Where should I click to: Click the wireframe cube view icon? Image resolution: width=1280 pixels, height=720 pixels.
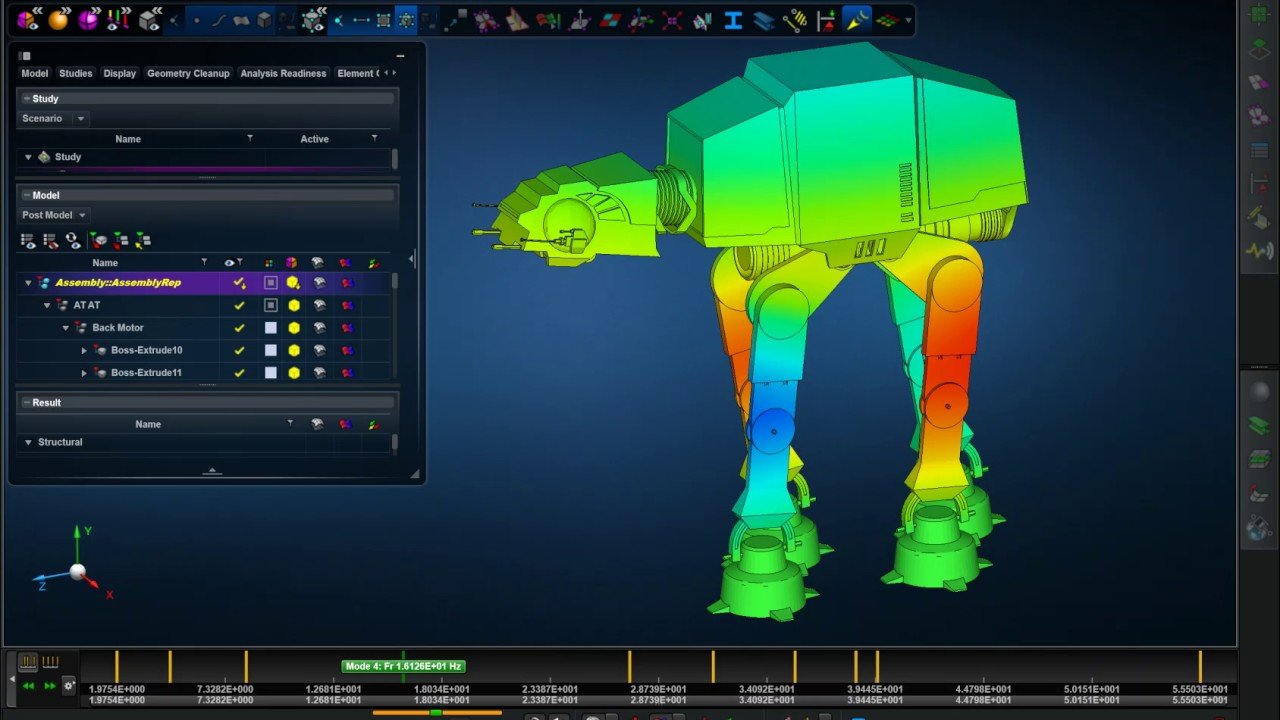tap(313, 20)
